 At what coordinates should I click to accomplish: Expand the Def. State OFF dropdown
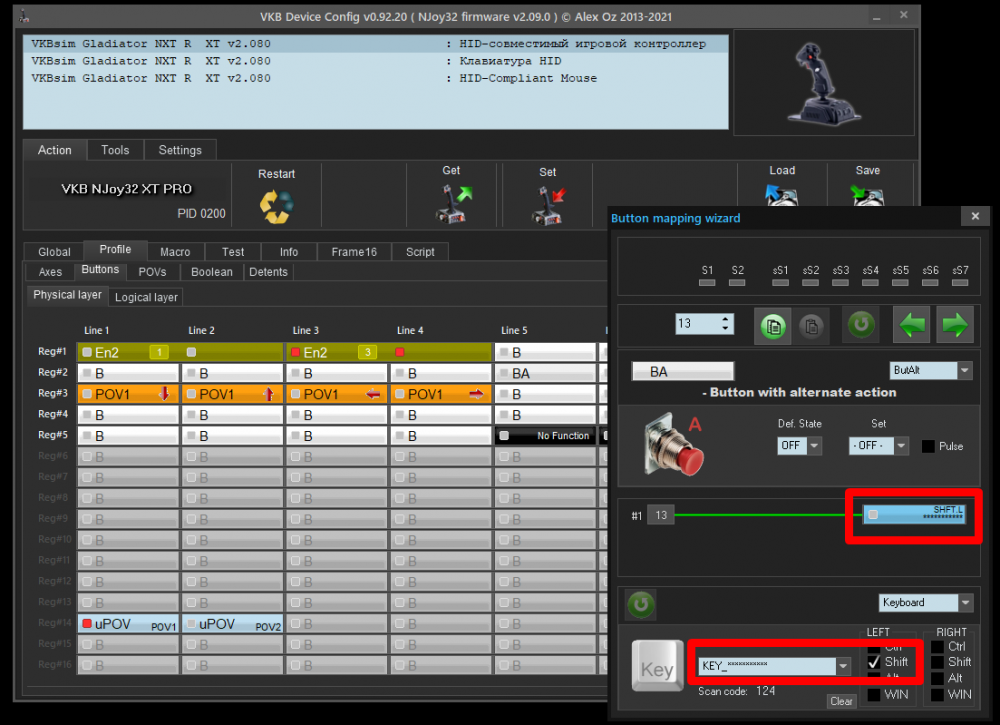pos(814,446)
